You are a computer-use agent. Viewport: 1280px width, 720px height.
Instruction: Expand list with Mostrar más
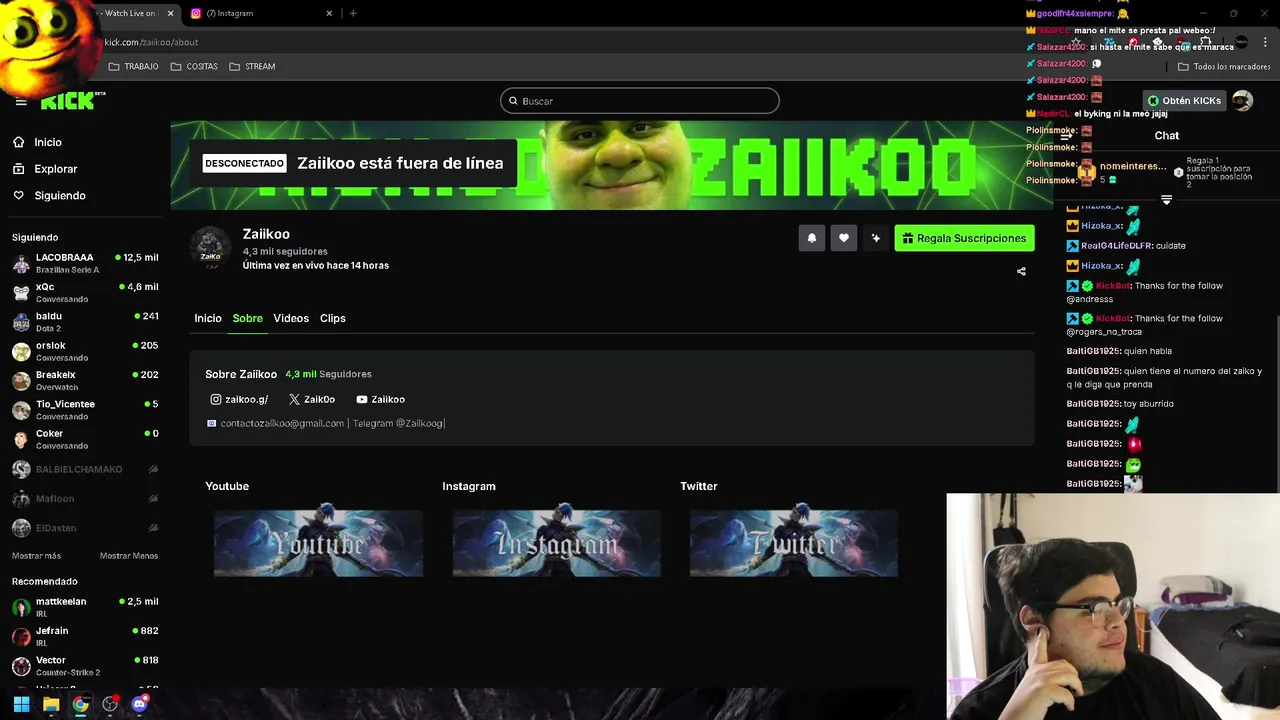pyautogui.click(x=36, y=556)
